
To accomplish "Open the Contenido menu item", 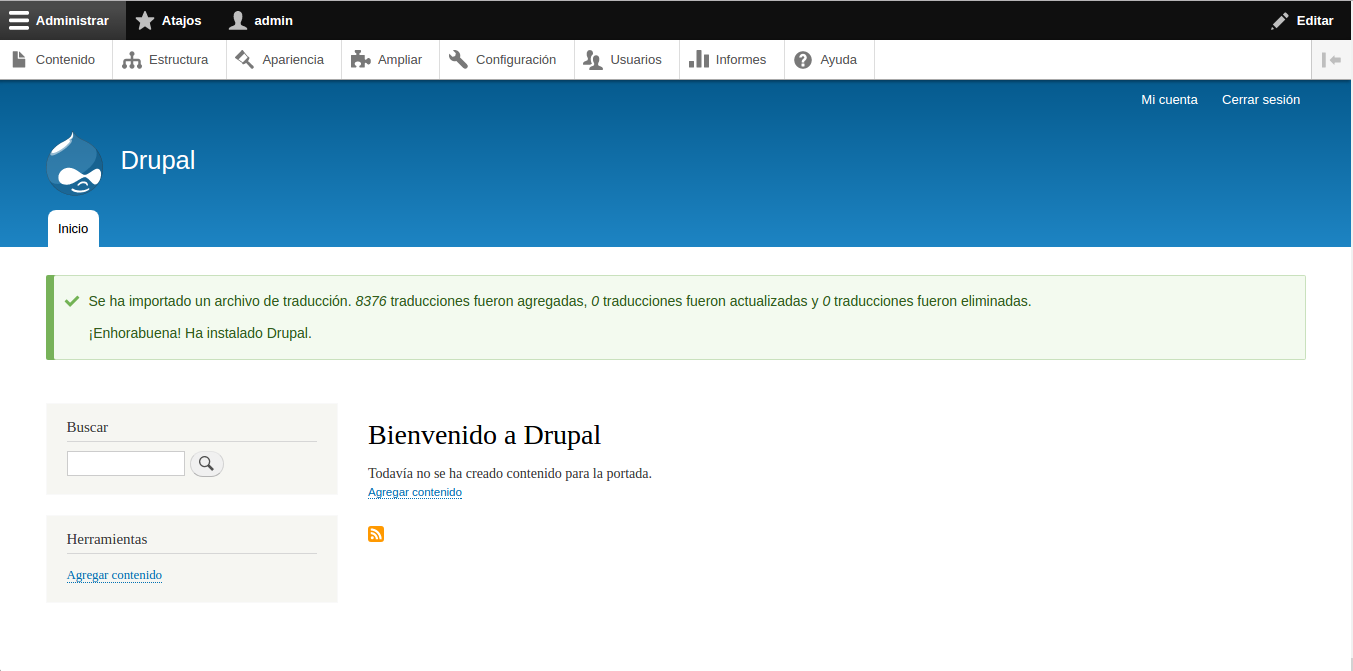I will tap(56, 60).
